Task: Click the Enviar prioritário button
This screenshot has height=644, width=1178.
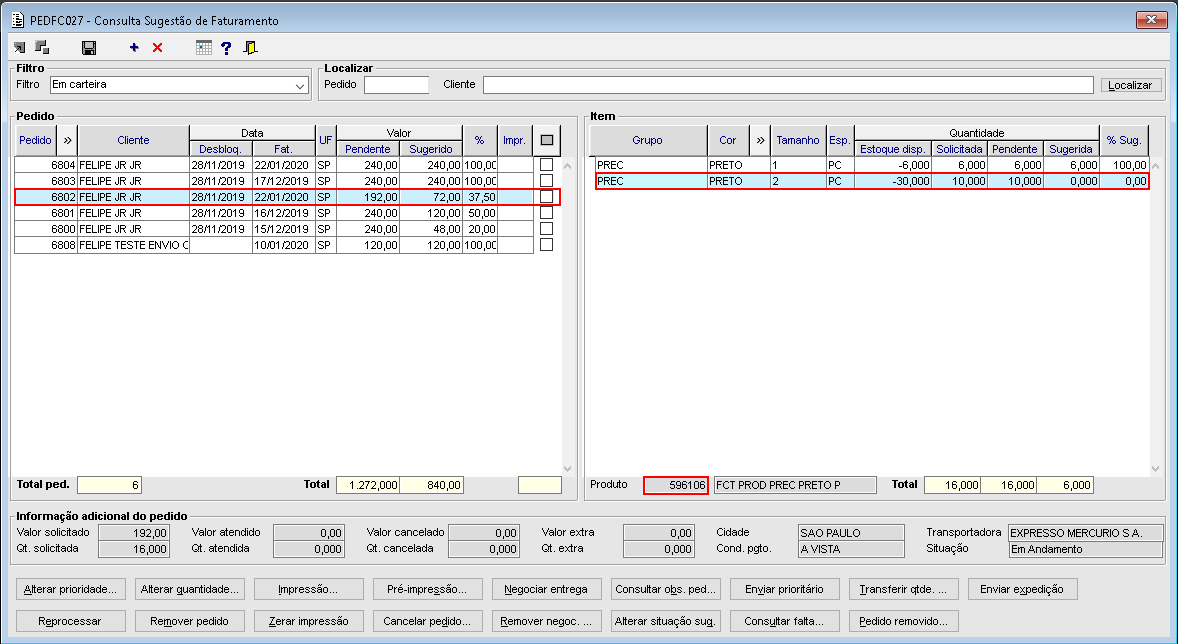Action: coord(784,589)
